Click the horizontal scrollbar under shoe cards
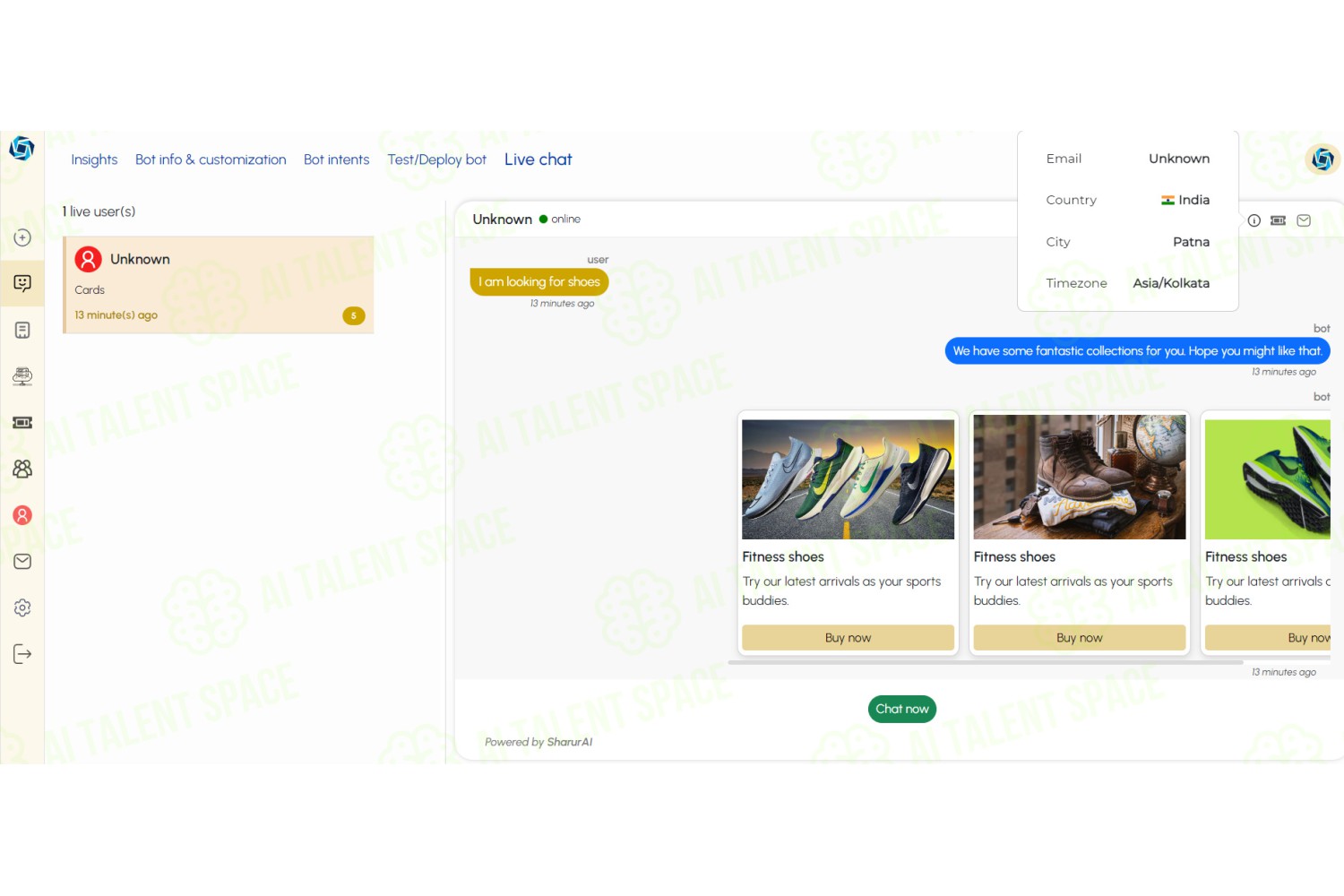The height and width of the screenshot is (896, 1344). tap(986, 663)
